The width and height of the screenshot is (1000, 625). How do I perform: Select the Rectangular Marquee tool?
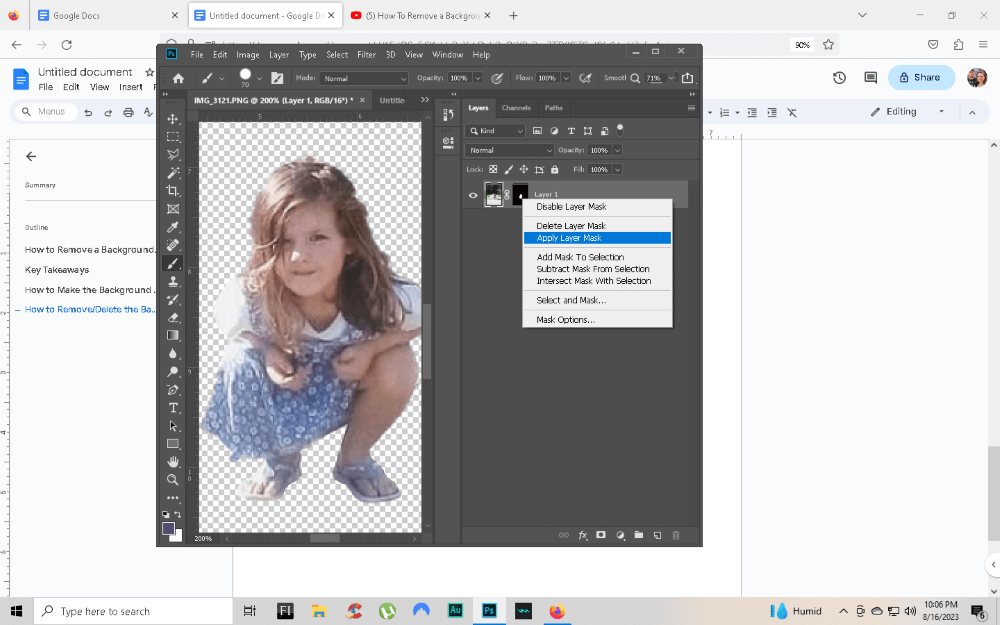173,136
